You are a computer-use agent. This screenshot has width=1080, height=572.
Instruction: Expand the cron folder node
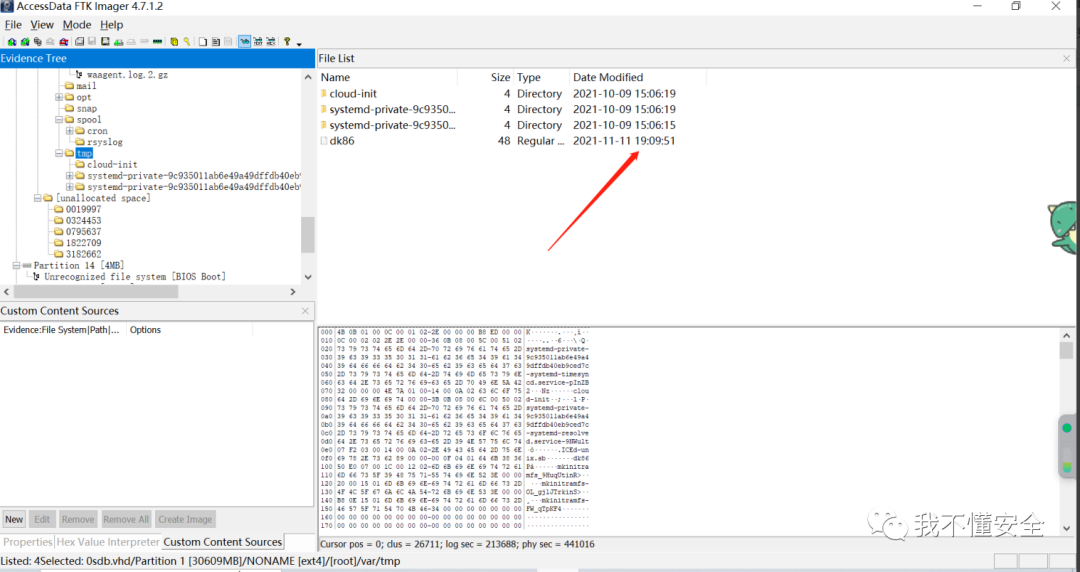pyautogui.click(x=70, y=131)
